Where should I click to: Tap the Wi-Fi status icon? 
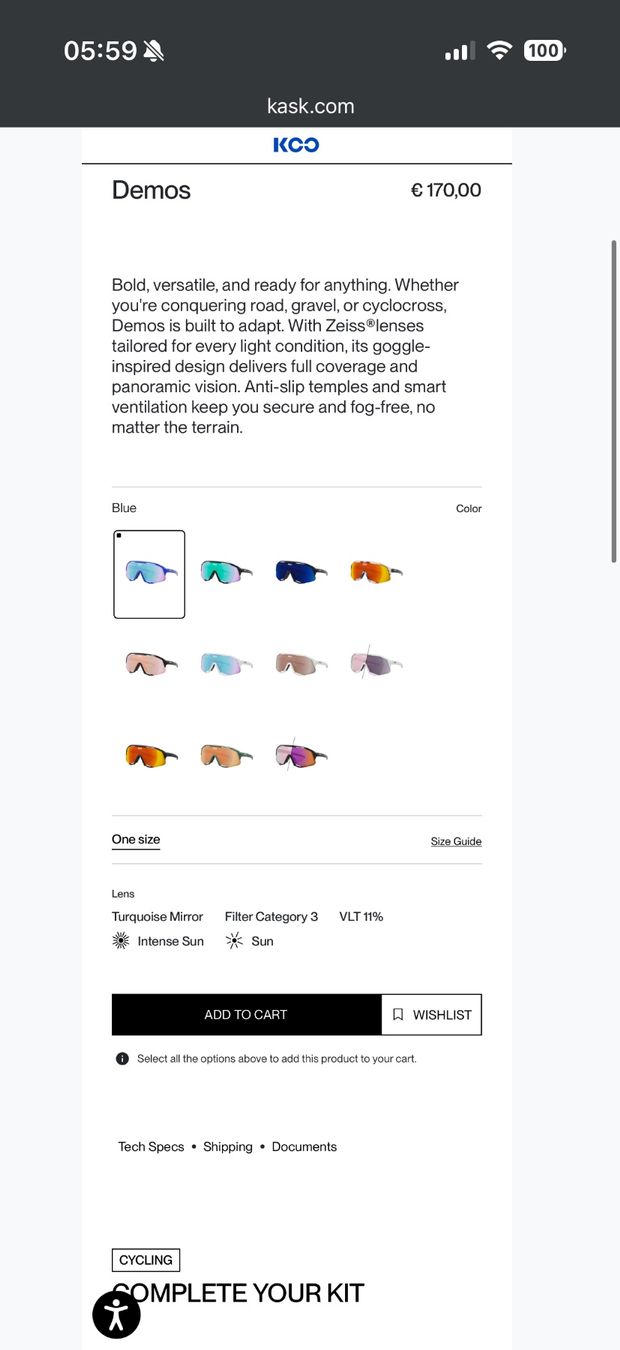coord(499,50)
